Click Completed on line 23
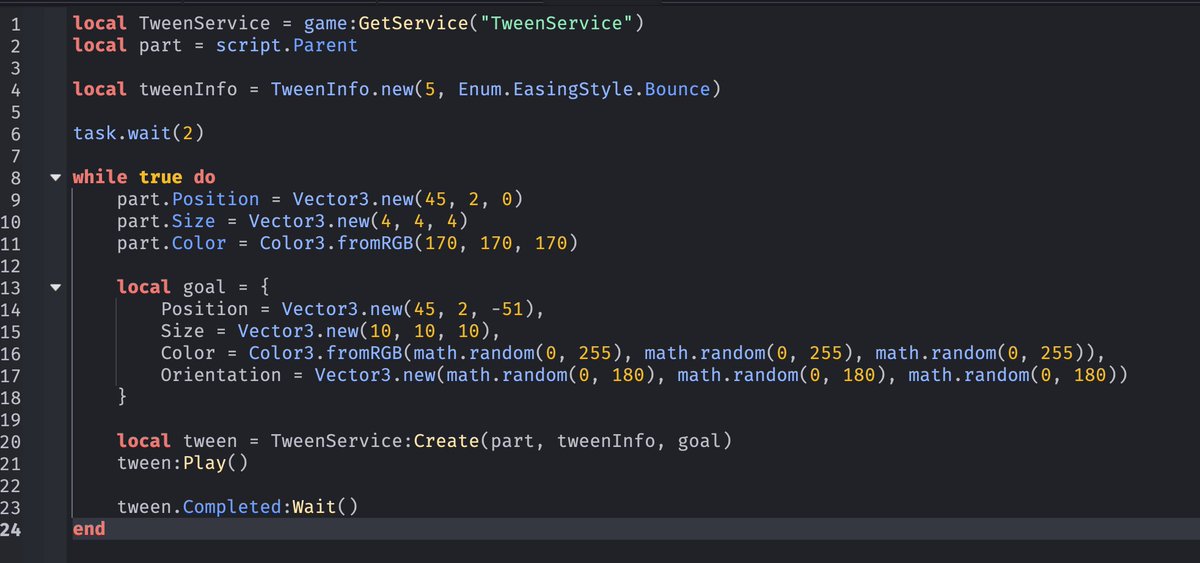 click(232, 507)
